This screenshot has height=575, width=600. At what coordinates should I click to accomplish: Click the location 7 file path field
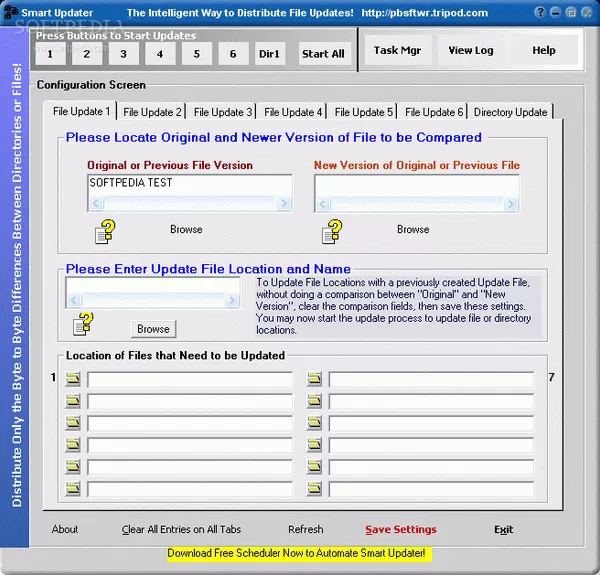431,379
